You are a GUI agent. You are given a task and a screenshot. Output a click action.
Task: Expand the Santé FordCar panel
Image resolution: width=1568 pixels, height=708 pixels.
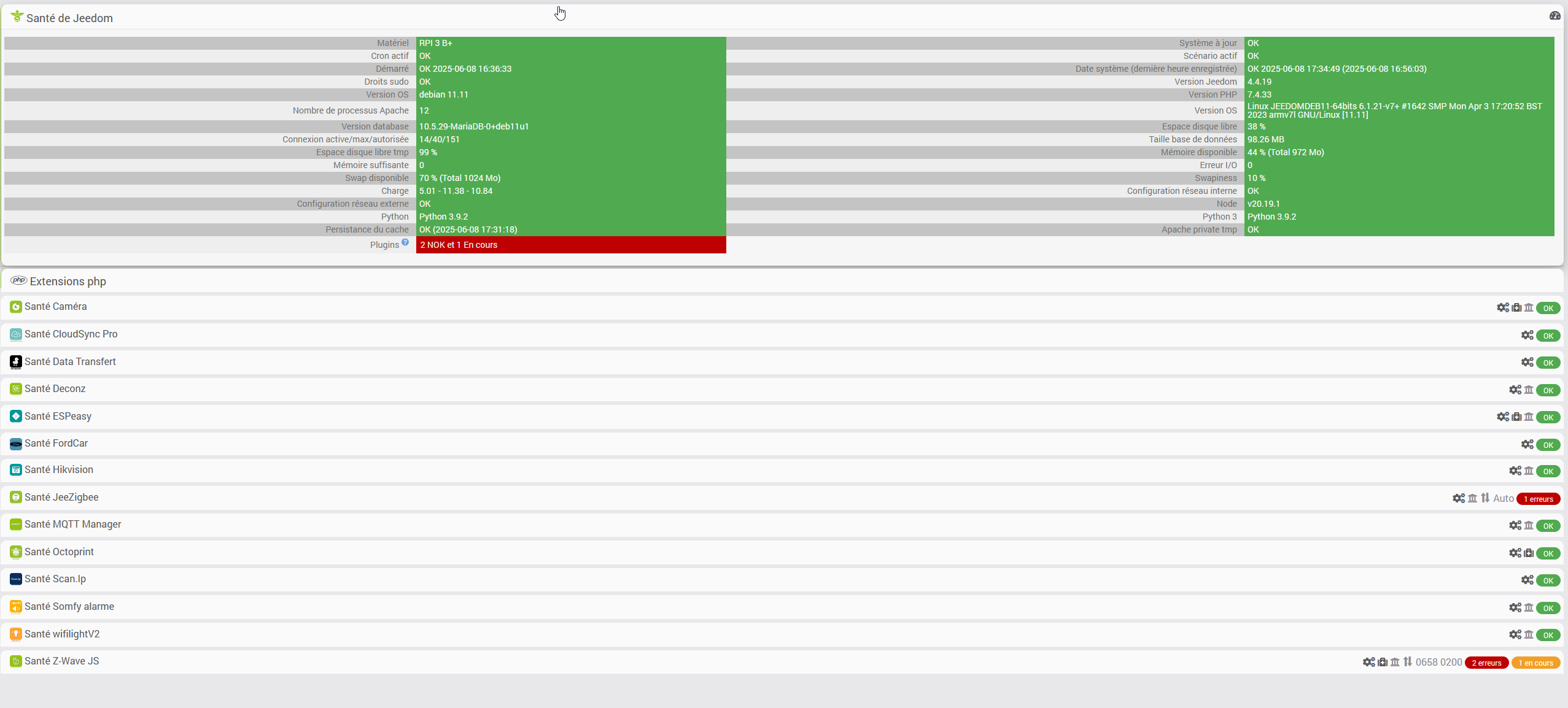pyautogui.click(x=782, y=444)
